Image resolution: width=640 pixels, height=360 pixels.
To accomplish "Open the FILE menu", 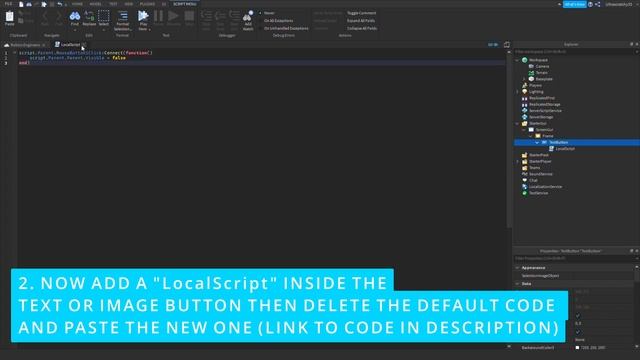I will tap(8, 4).
